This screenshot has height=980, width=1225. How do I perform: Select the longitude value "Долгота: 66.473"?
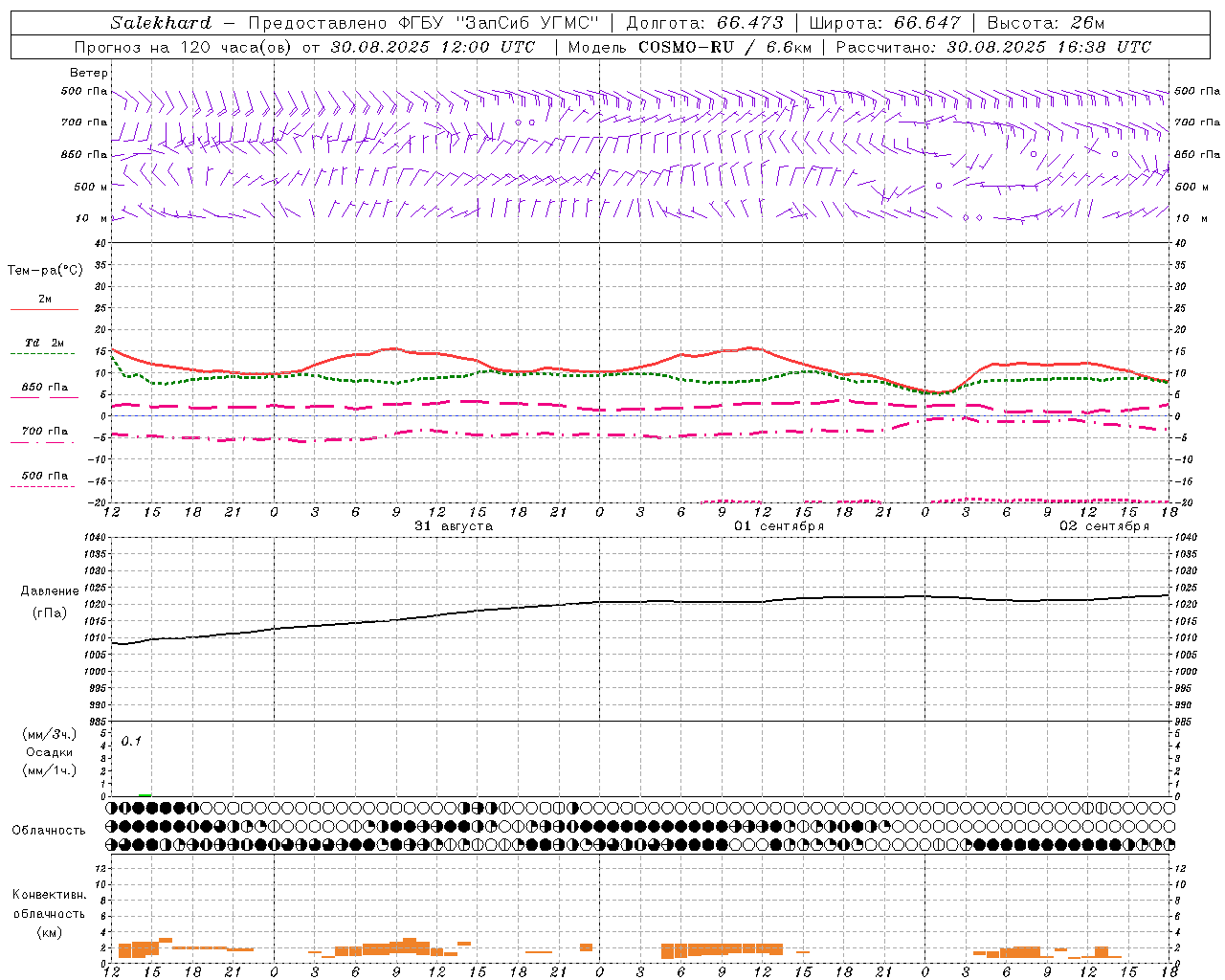click(x=704, y=23)
